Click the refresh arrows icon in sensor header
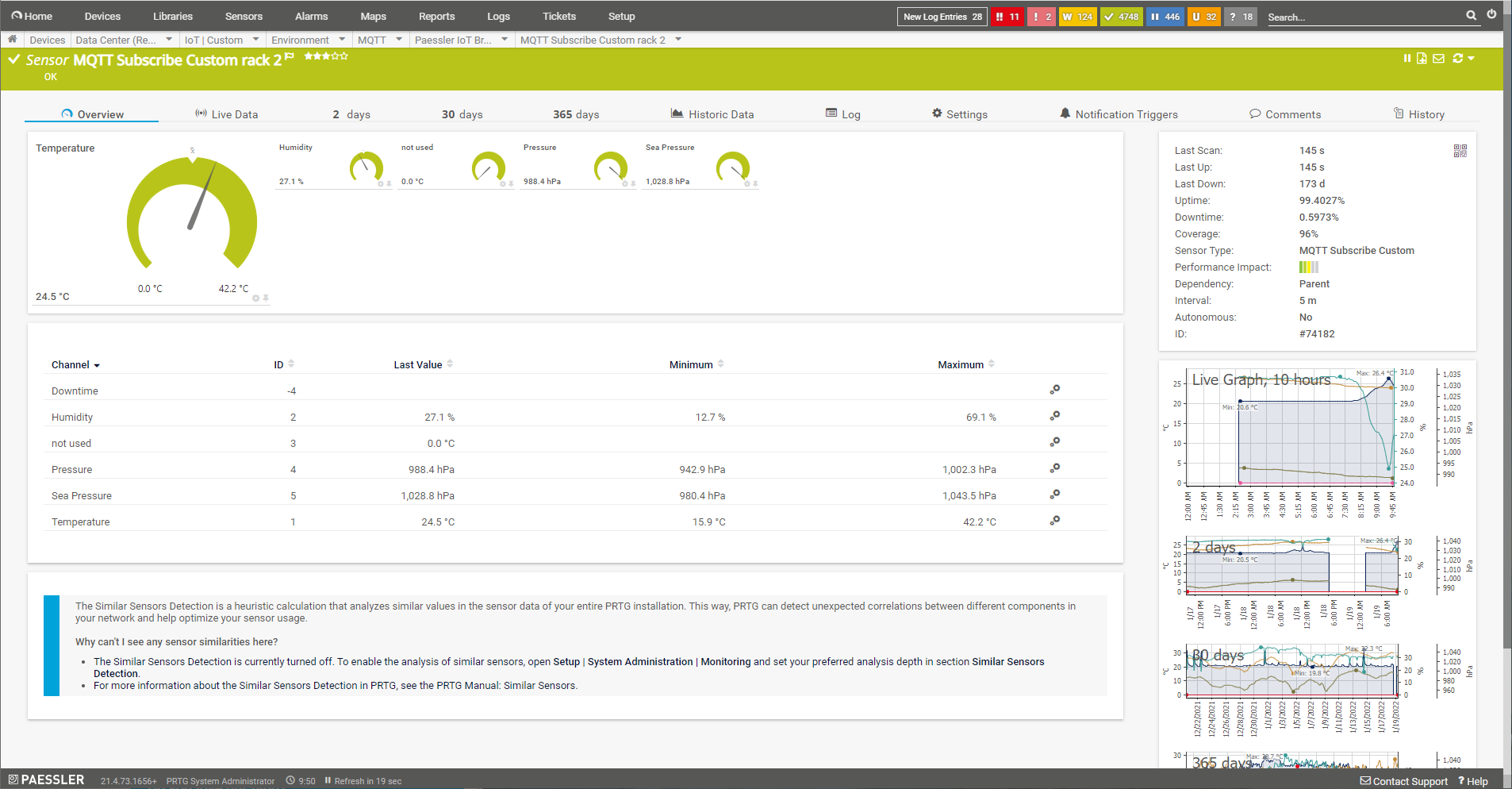 1457,58
